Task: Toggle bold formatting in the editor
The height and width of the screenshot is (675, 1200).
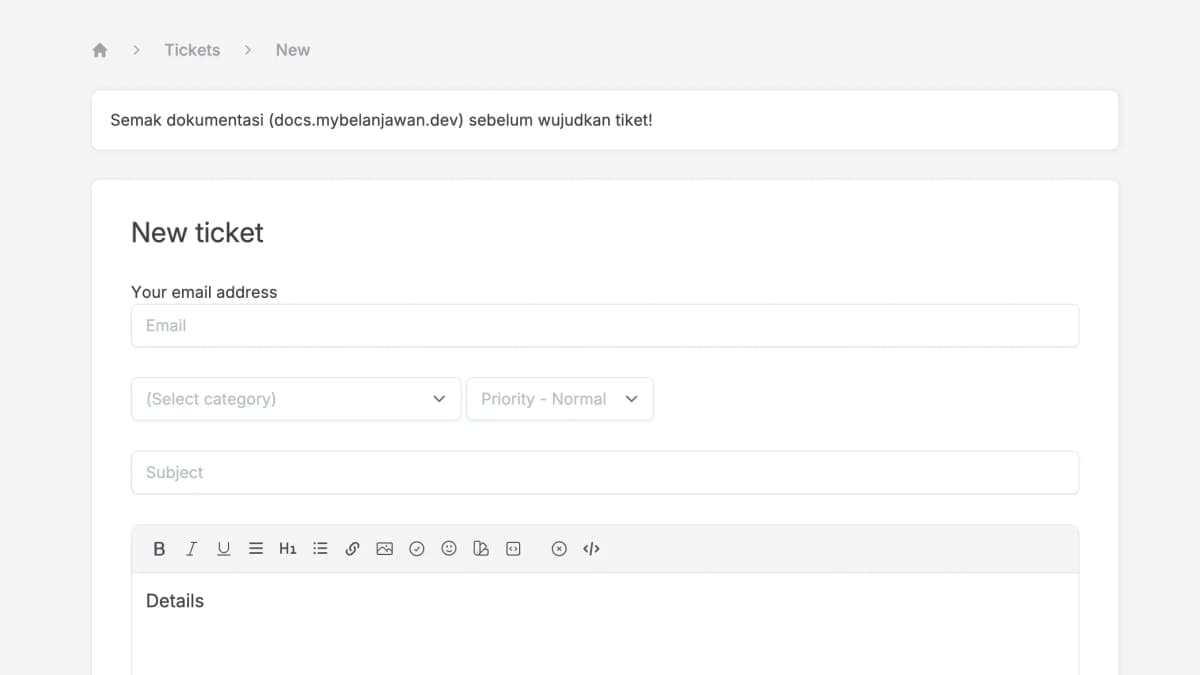Action: point(159,549)
